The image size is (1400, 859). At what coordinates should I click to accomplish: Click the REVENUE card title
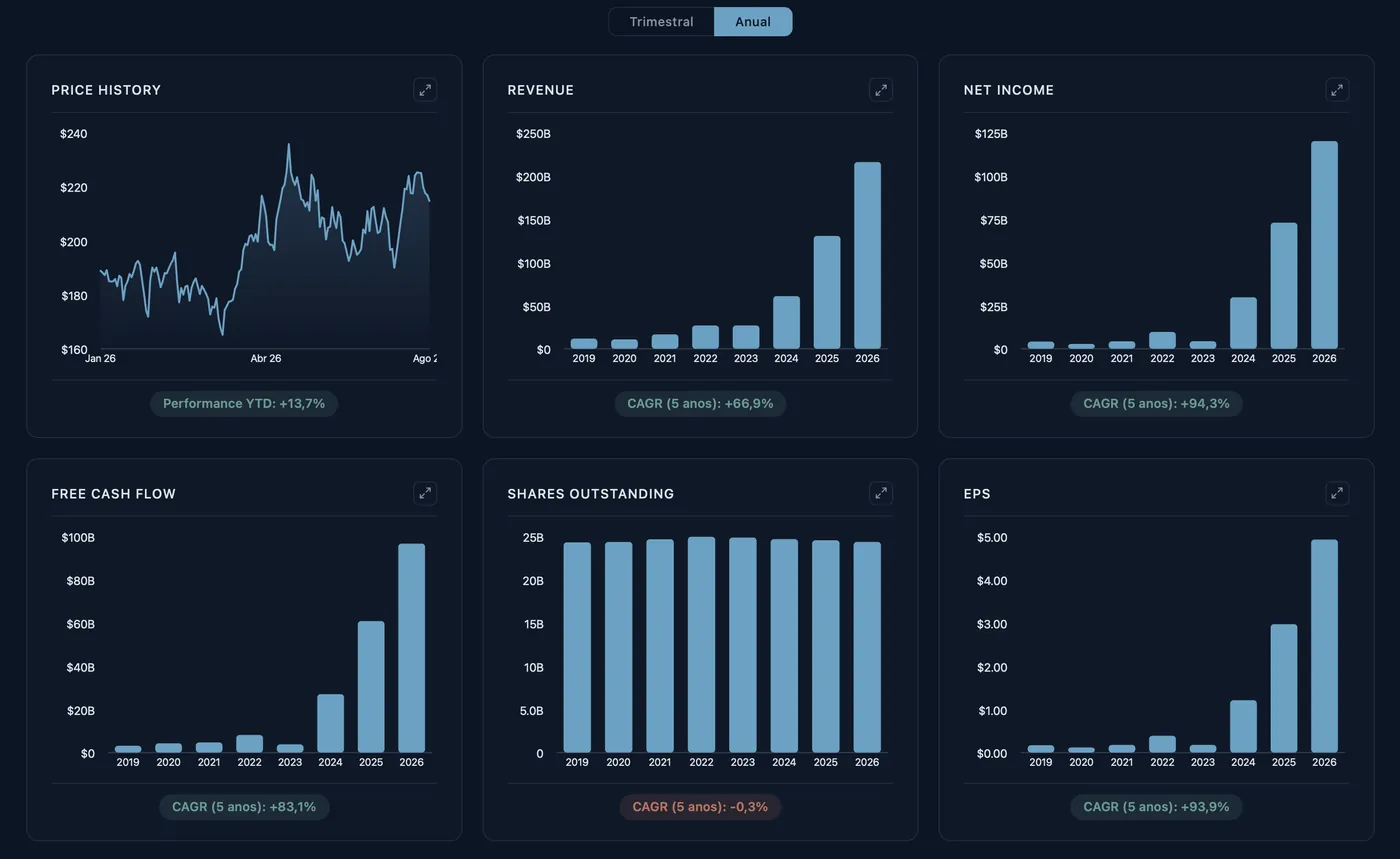coord(540,90)
